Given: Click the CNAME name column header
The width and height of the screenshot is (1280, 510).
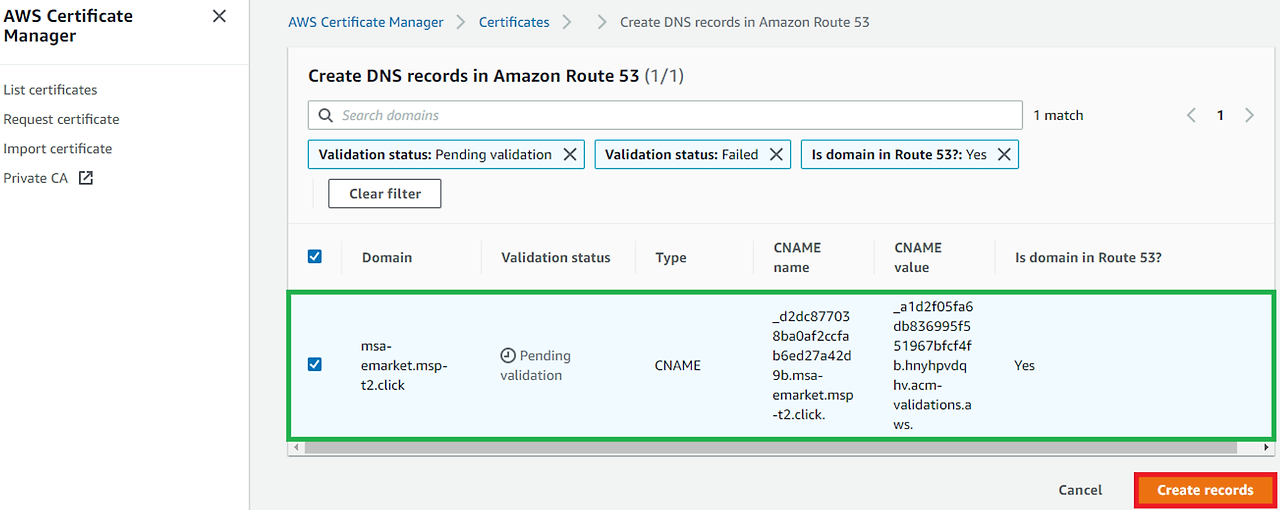Looking at the screenshot, I should (x=798, y=258).
